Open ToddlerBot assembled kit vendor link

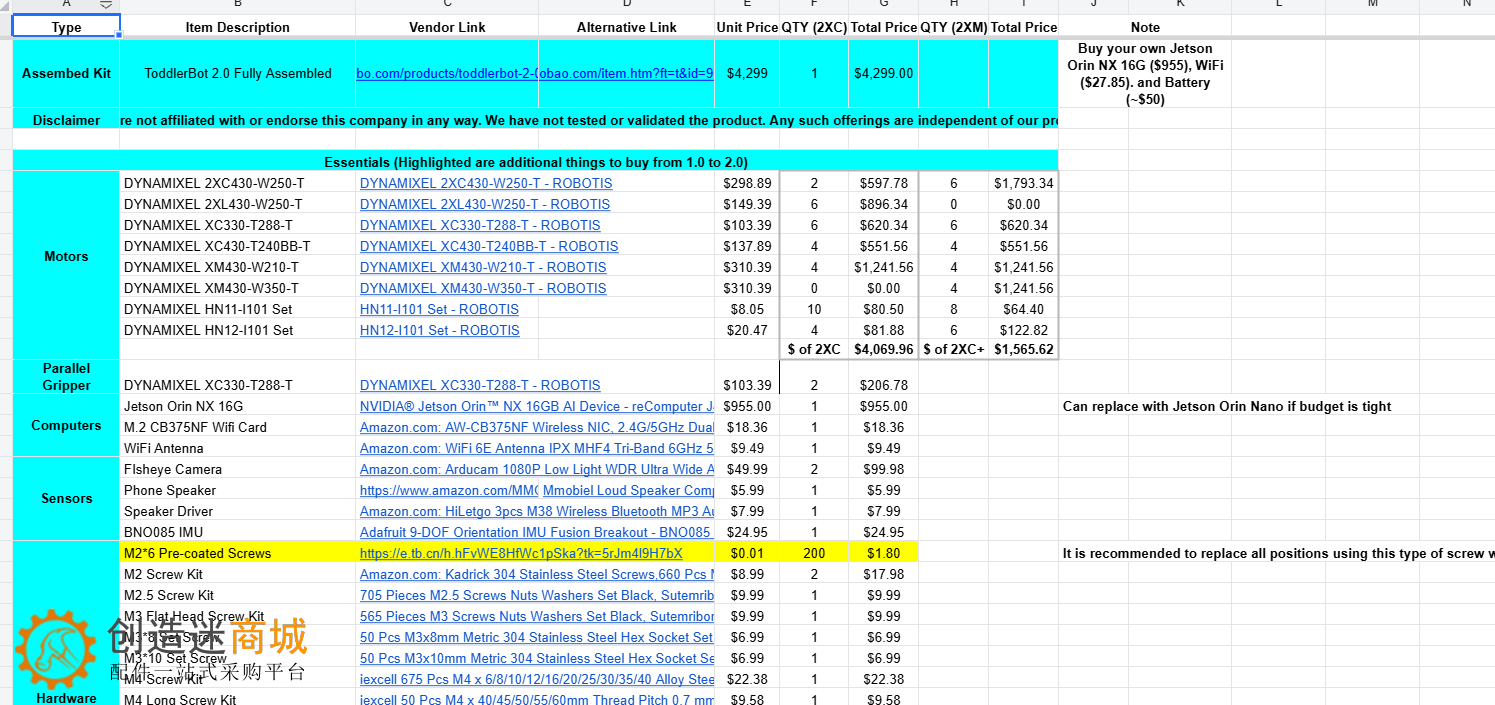point(447,73)
